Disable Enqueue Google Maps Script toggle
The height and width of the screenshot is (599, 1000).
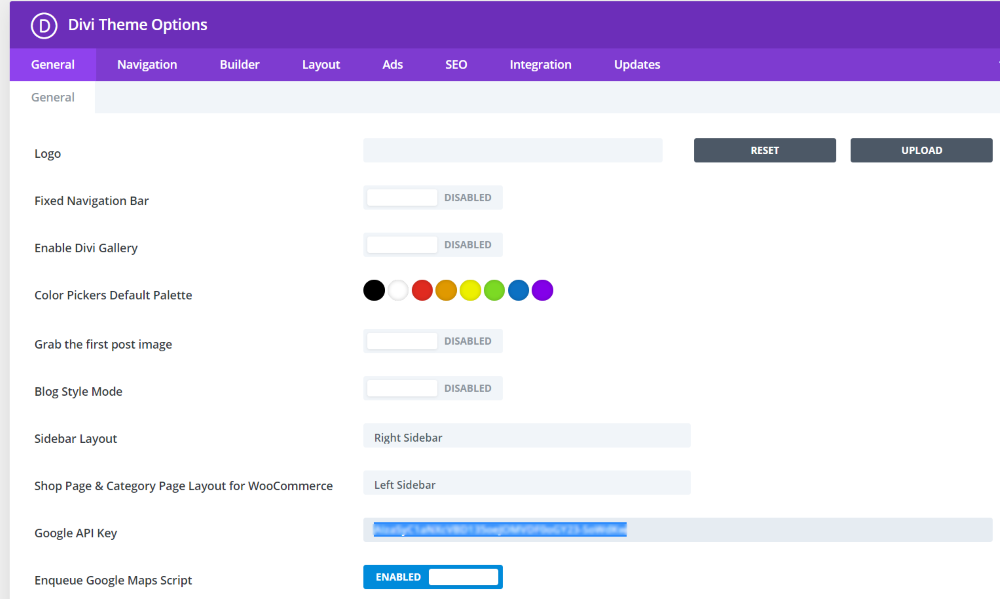[x=433, y=577]
